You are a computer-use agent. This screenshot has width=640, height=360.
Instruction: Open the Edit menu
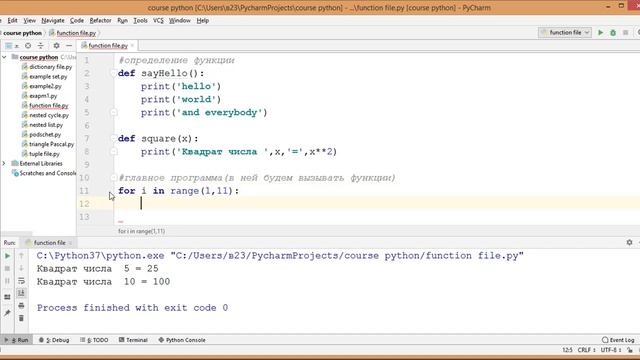click(x=13, y=20)
